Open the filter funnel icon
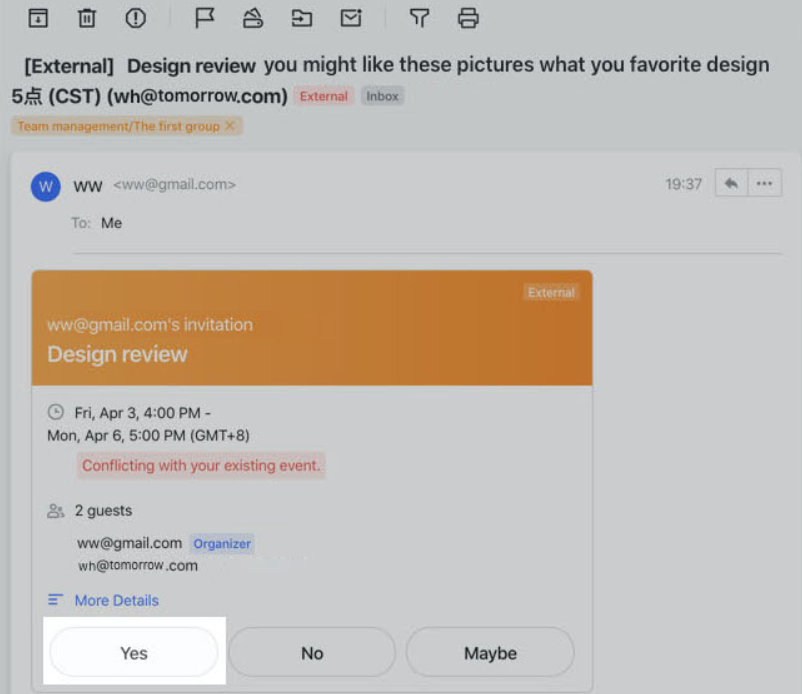The height and width of the screenshot is (694, 802). tap(419, 18)
